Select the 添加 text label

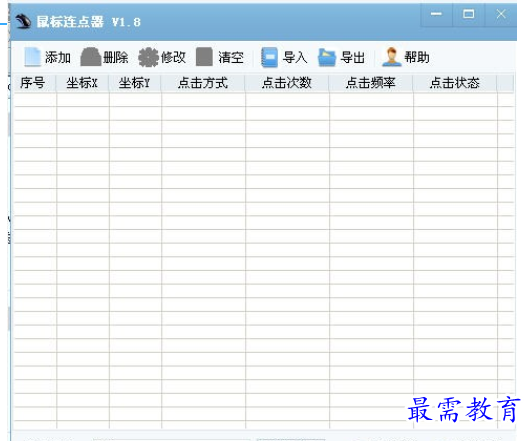tap(58, 57)
